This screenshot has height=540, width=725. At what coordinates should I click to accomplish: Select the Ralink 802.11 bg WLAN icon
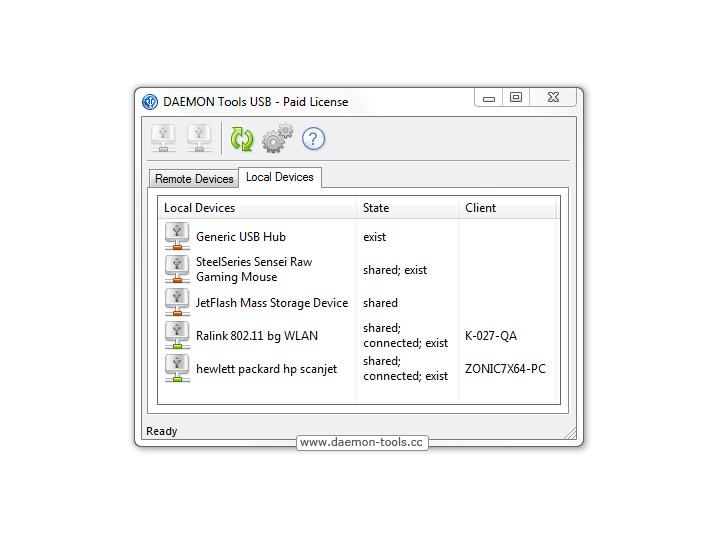[177, 335]
